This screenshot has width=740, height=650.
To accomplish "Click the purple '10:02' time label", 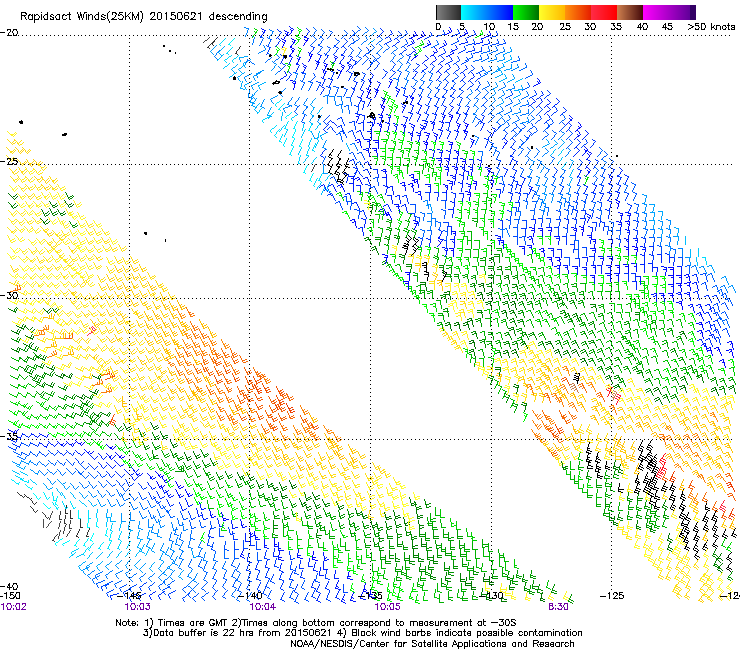I will pos(14,607).
